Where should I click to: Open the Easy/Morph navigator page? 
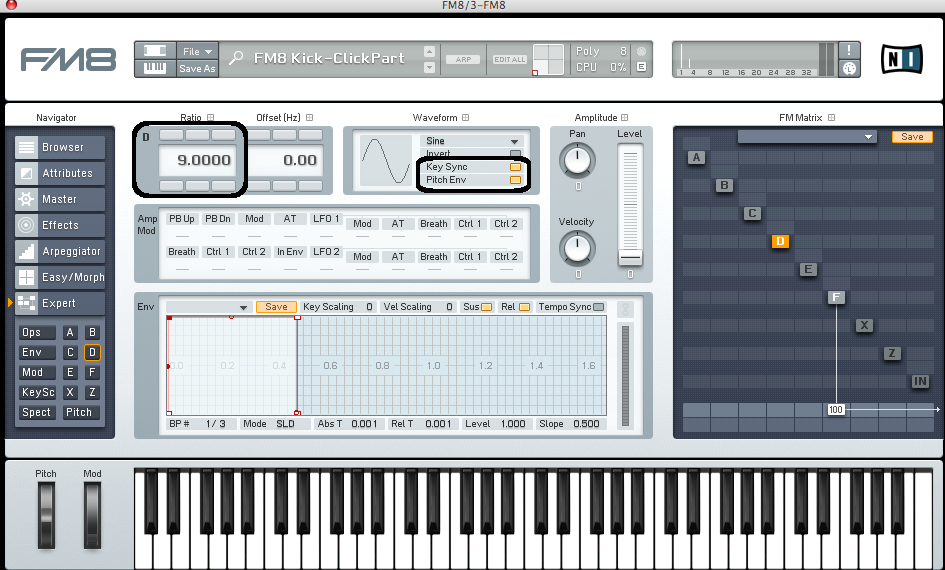pos(60,277)
